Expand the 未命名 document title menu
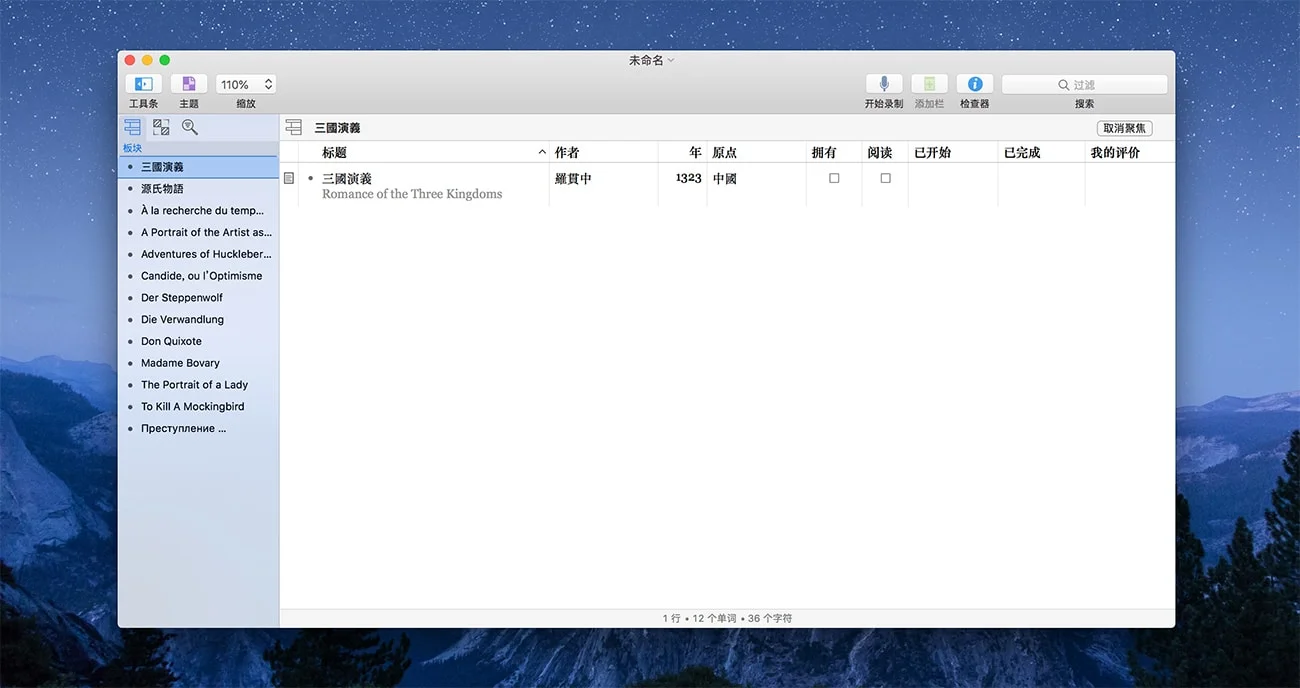Screen dimensions: 1300x688 [671, 60]
